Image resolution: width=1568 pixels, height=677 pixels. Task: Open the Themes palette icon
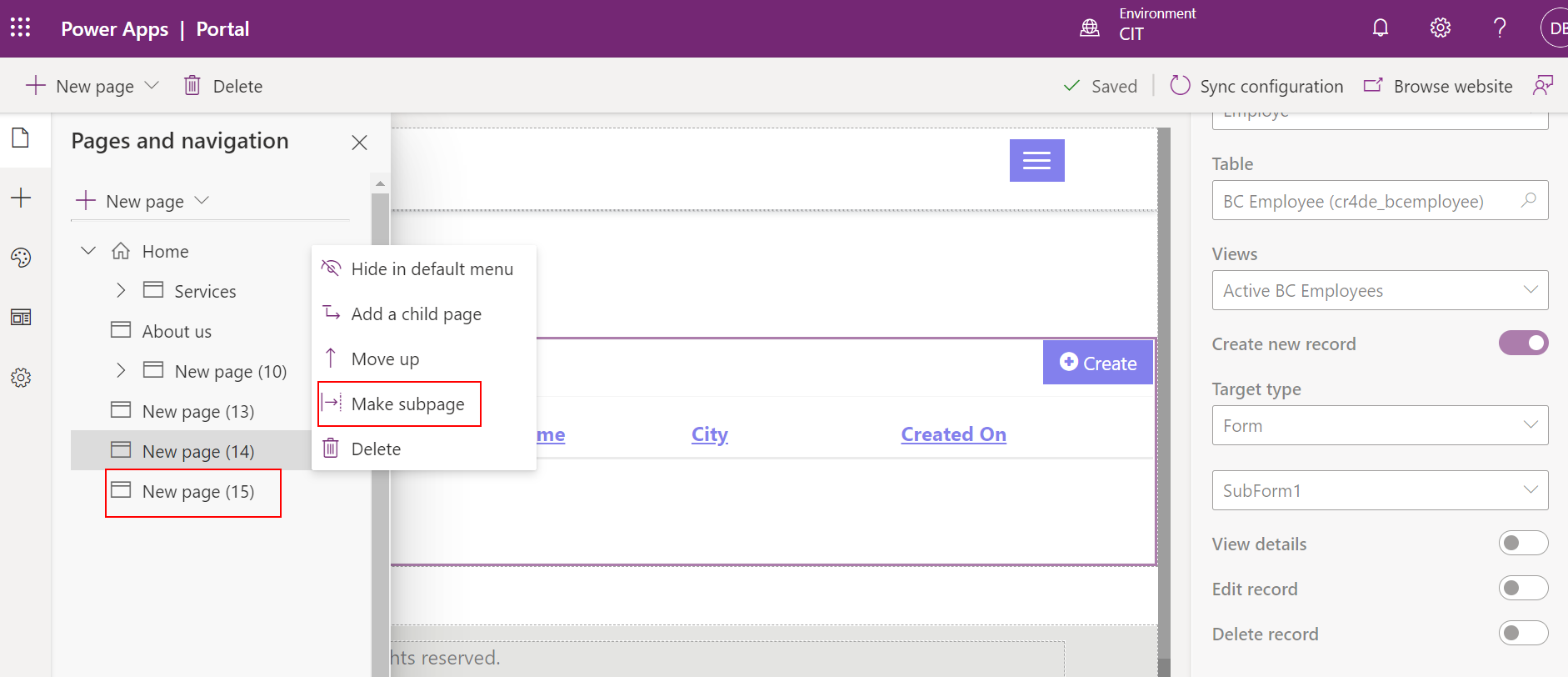tap(21, 258)
